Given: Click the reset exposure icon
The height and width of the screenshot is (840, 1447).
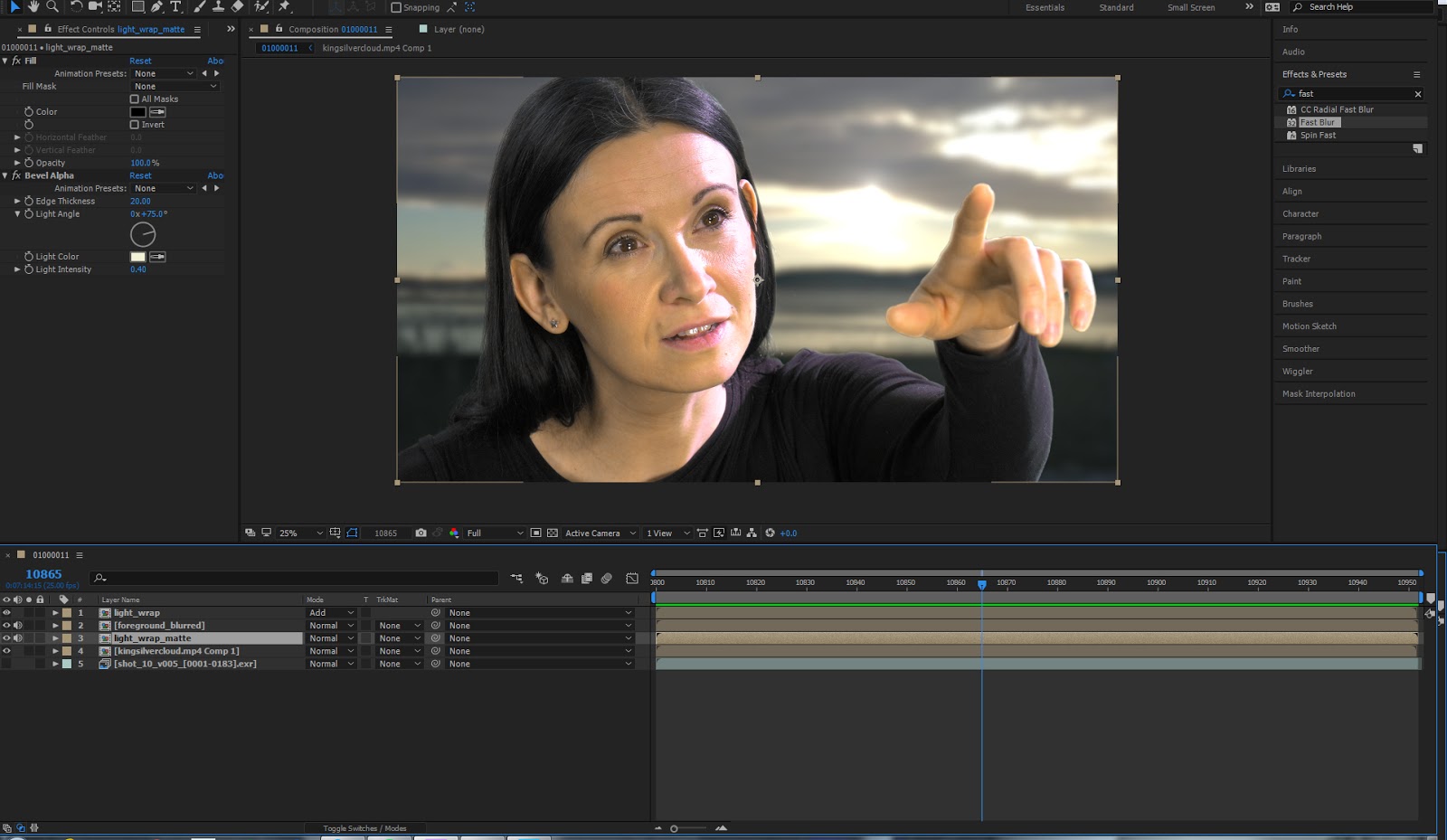Looking at the screenshot, I should [770, 533].
